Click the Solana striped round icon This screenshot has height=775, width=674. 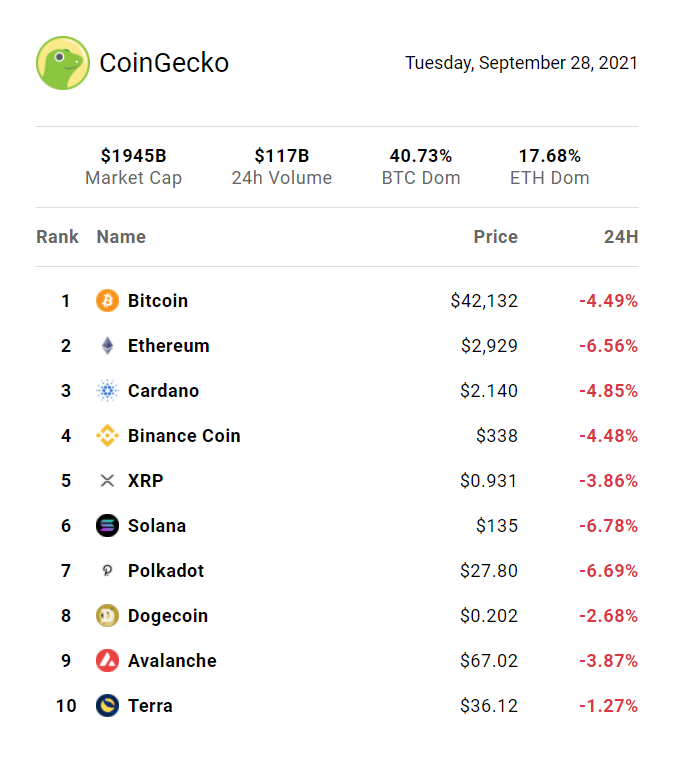(x=107, y=526)
